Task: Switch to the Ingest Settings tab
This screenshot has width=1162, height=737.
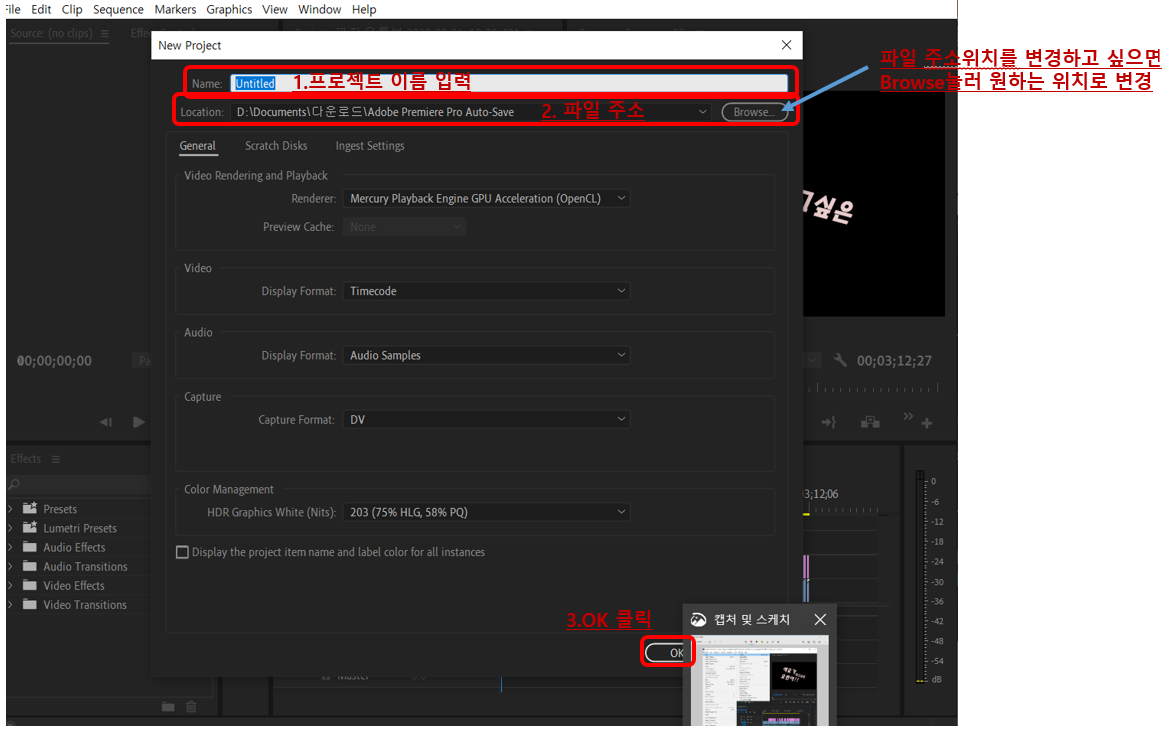Action: pyautogui.click(x=370, y=146)
